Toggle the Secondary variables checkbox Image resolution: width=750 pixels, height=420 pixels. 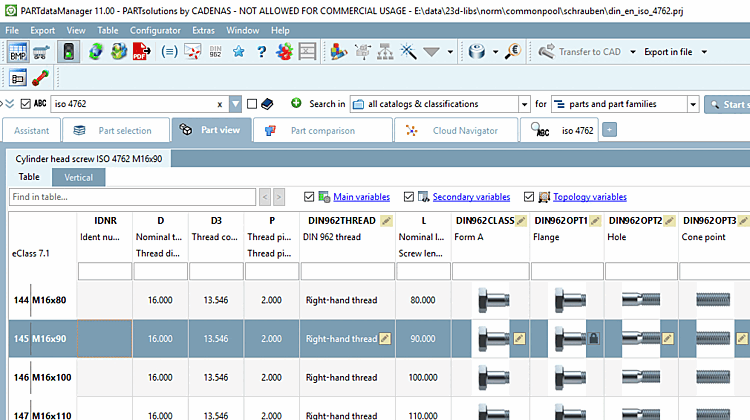[407, 197]
